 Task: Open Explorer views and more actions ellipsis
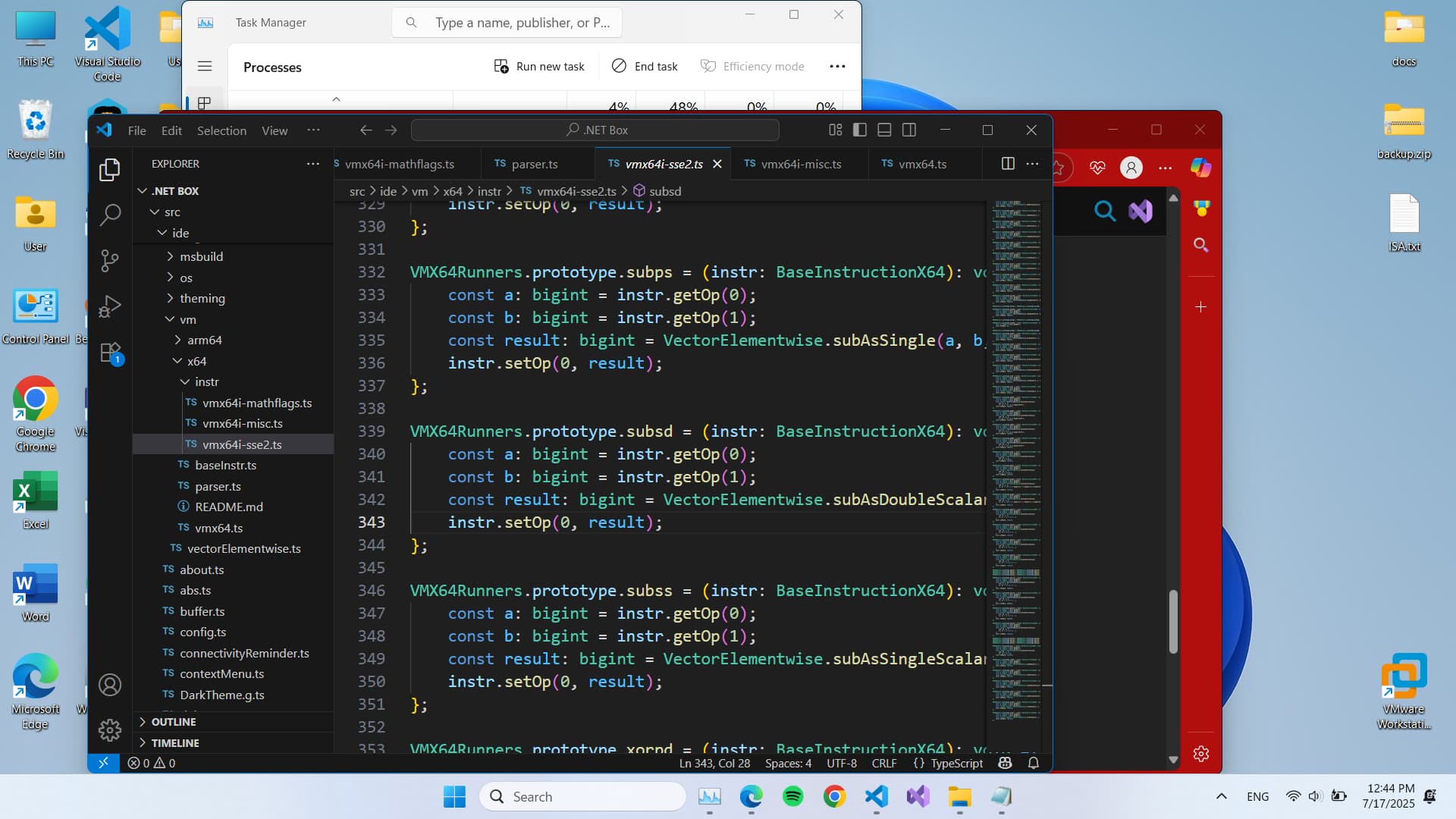click(x=312, y=164)
